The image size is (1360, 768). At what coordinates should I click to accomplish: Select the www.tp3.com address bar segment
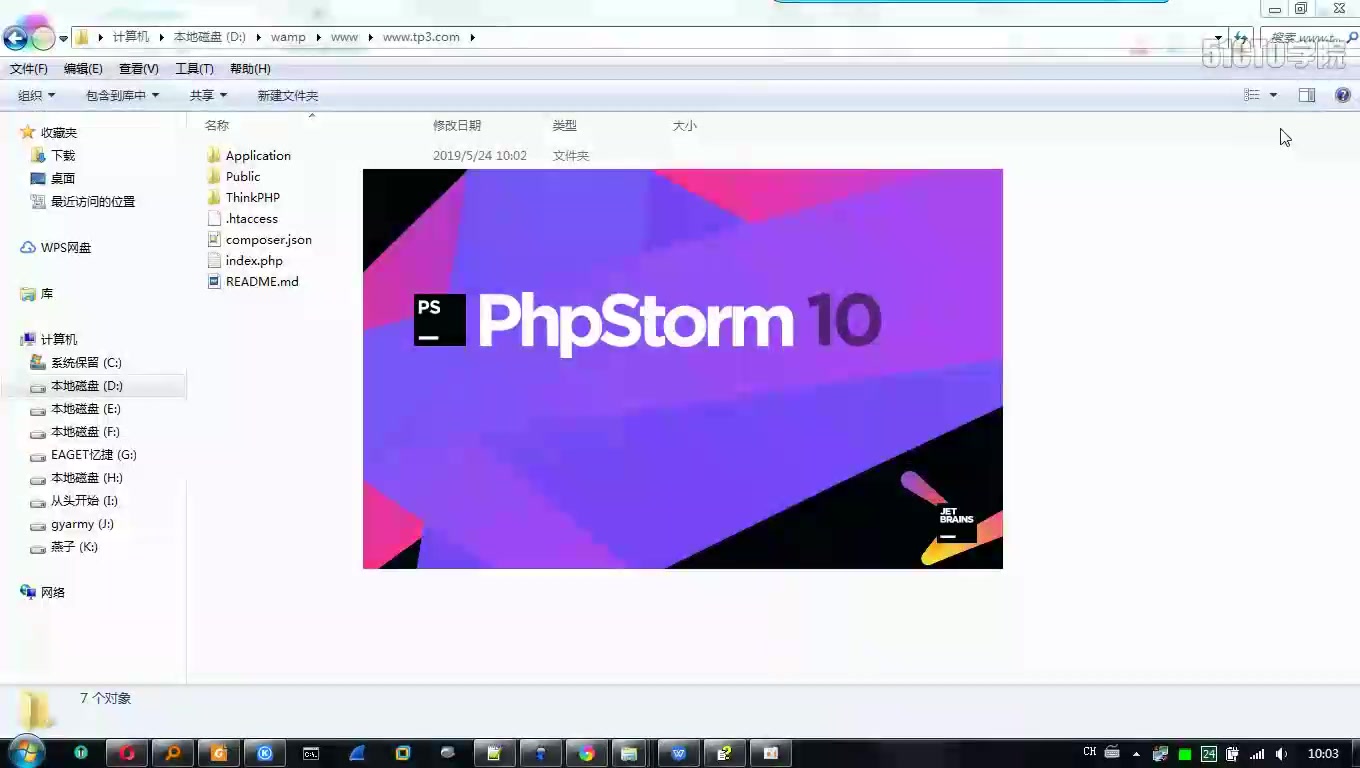(x=421, y=37)
